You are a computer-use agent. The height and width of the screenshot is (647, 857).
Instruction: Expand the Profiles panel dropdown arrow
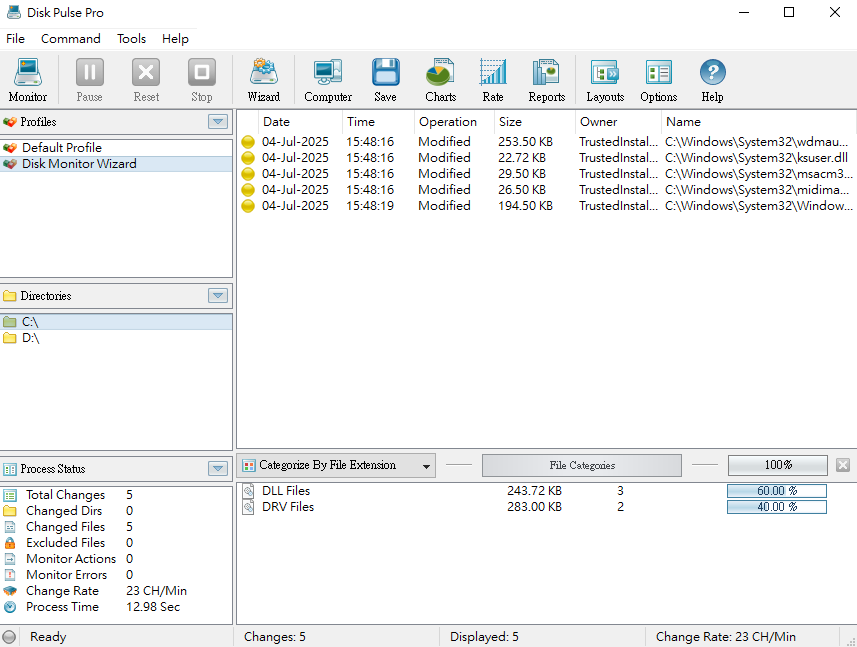tap(218, 121)
